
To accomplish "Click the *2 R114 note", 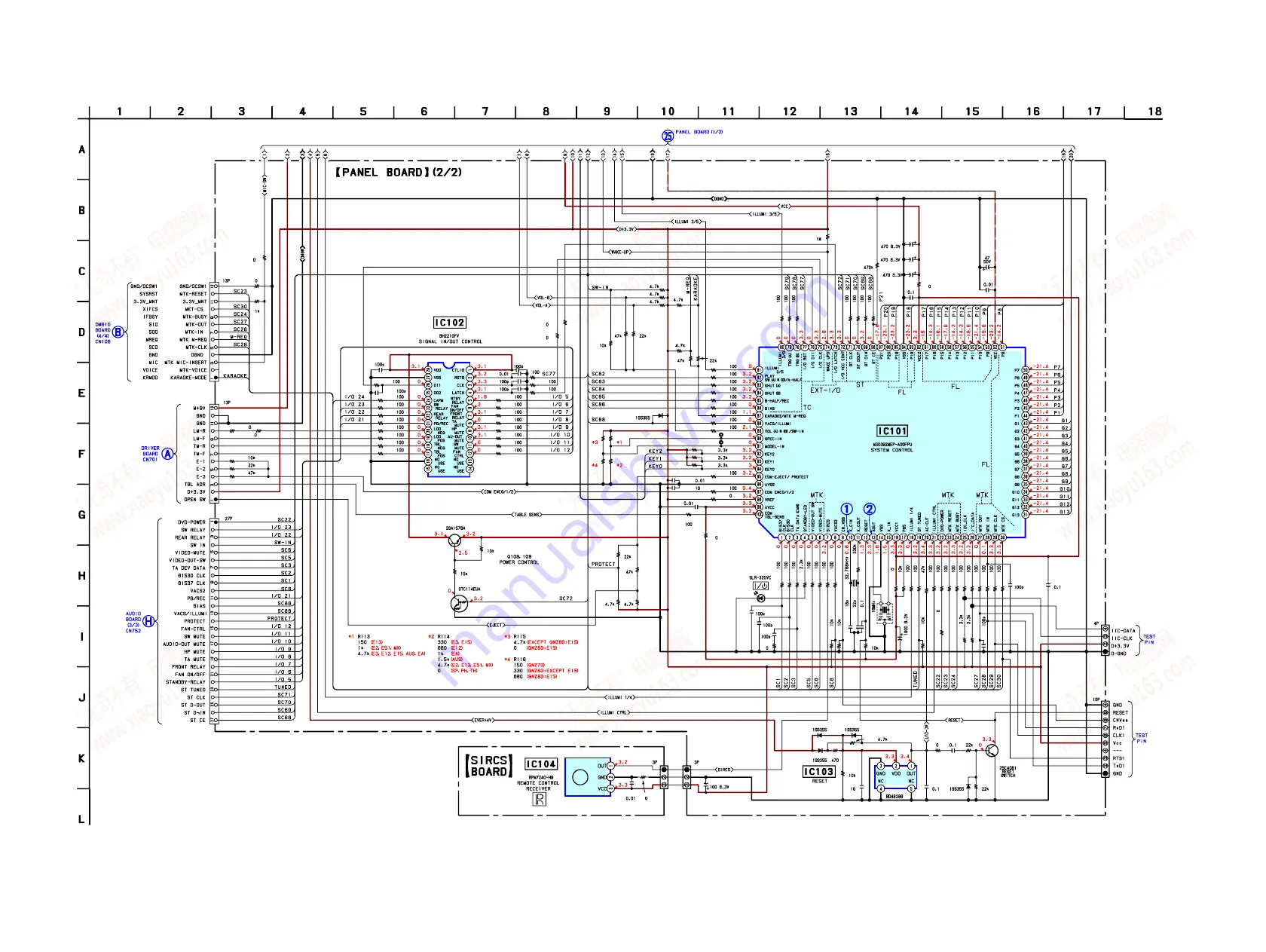I will [461, 654].
